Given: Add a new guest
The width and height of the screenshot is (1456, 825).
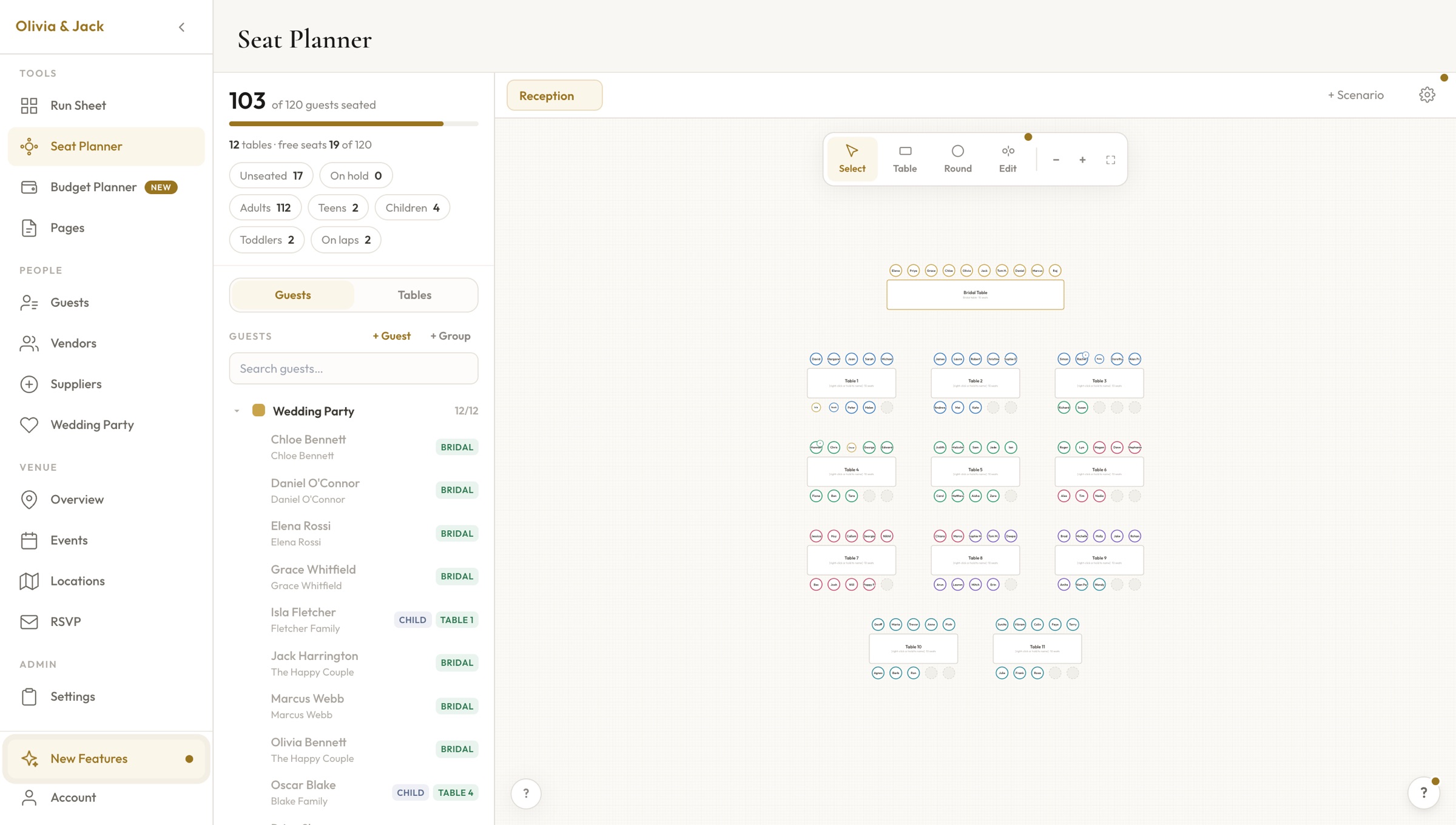Looking at the screenshot, I should click(391, 335).
